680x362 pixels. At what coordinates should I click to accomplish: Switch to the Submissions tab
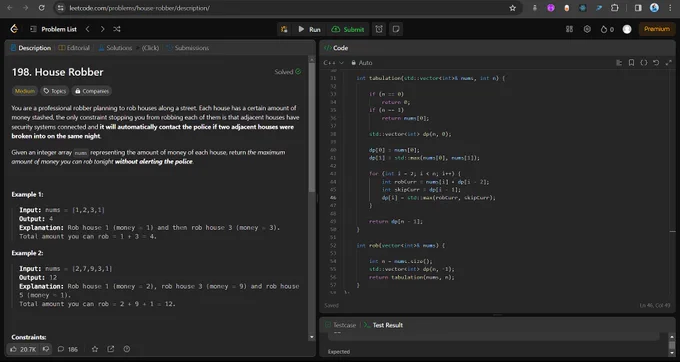coord(188,48)
